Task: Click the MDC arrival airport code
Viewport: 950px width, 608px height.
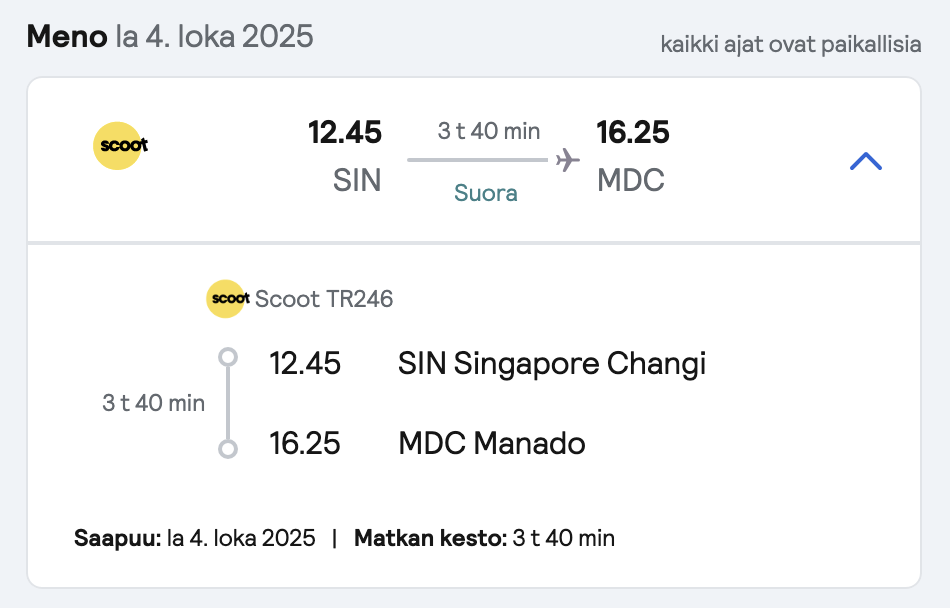Action: pos(631,180)
